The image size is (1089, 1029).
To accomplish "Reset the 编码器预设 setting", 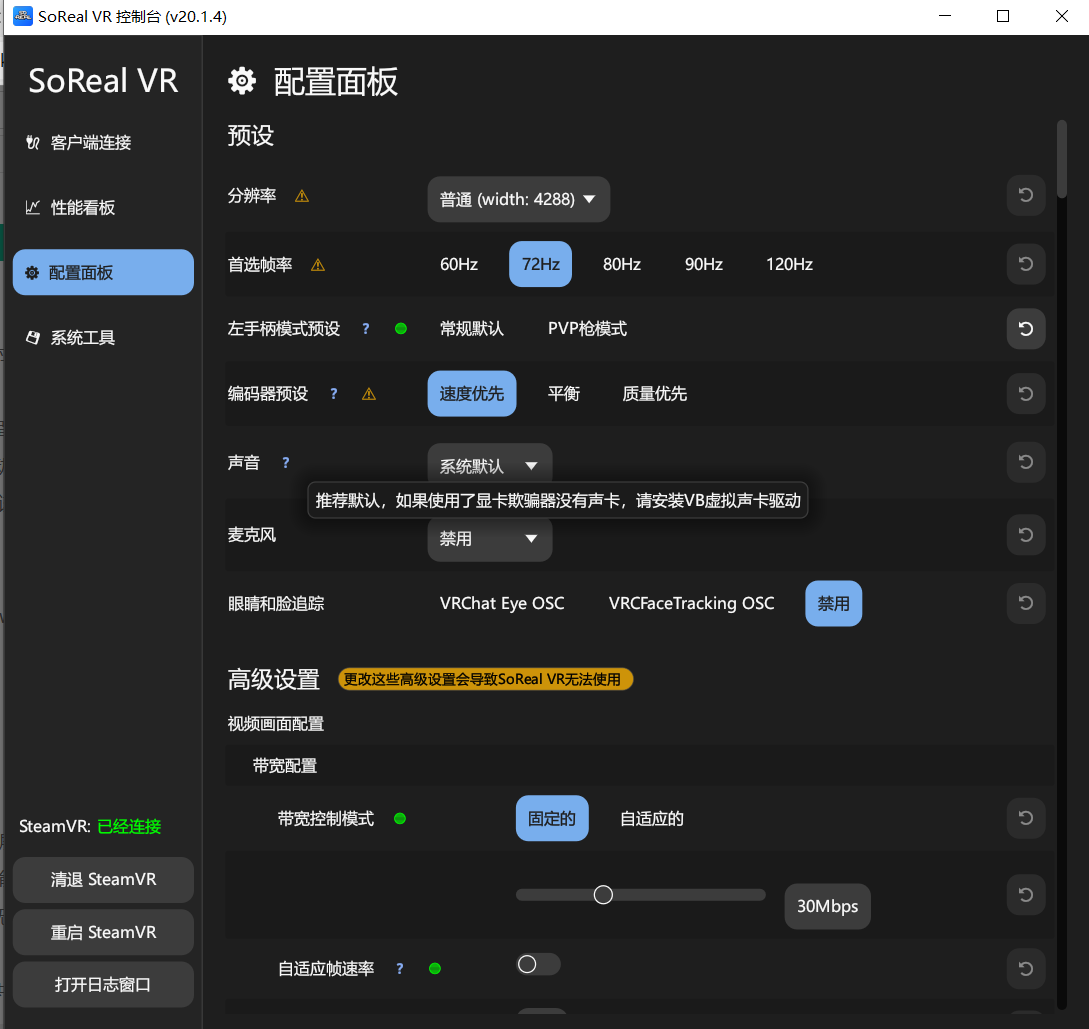I will 1026,394.
